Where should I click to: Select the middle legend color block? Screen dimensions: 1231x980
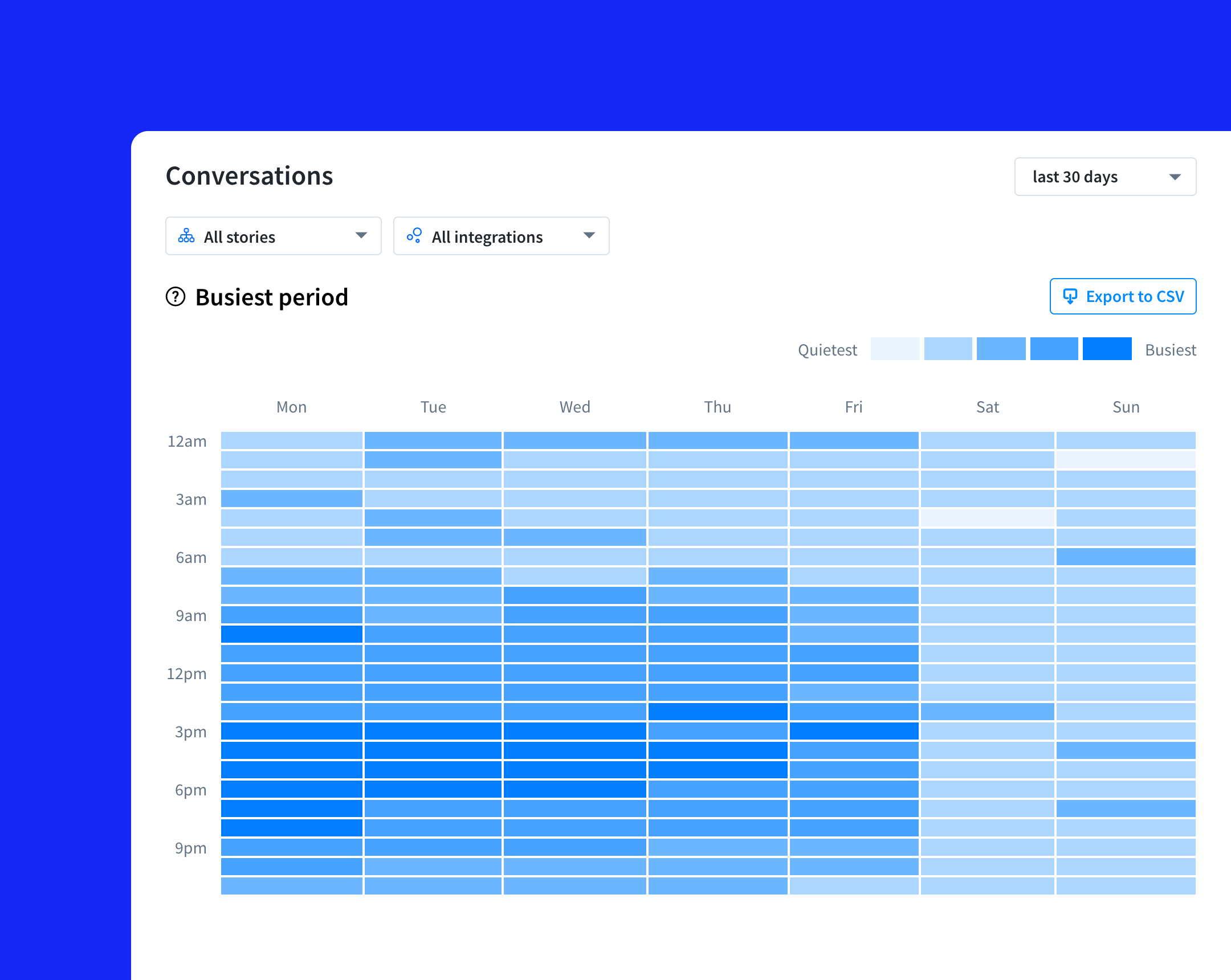1000,349
